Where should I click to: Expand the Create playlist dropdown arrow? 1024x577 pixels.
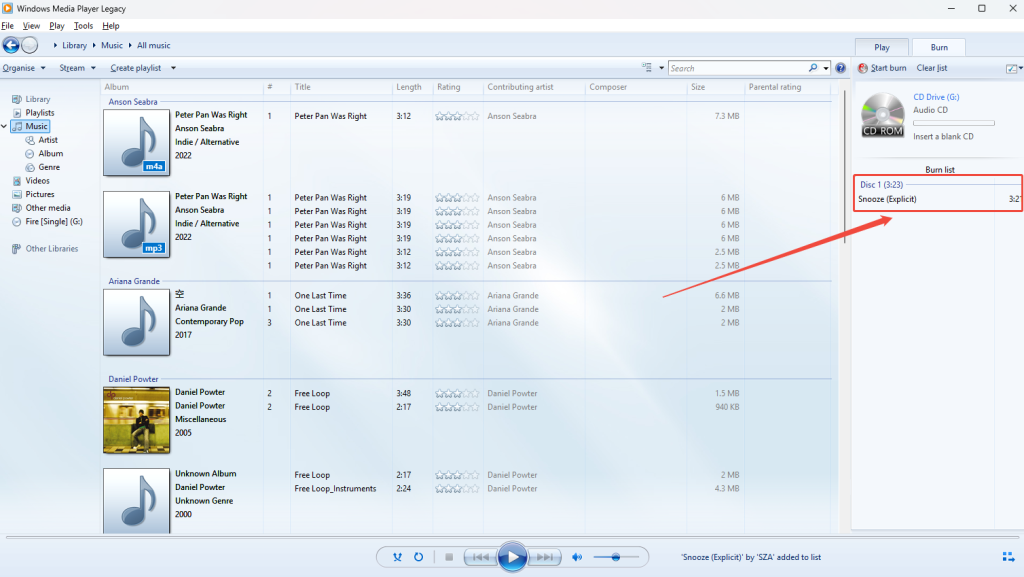click(172, 68)
